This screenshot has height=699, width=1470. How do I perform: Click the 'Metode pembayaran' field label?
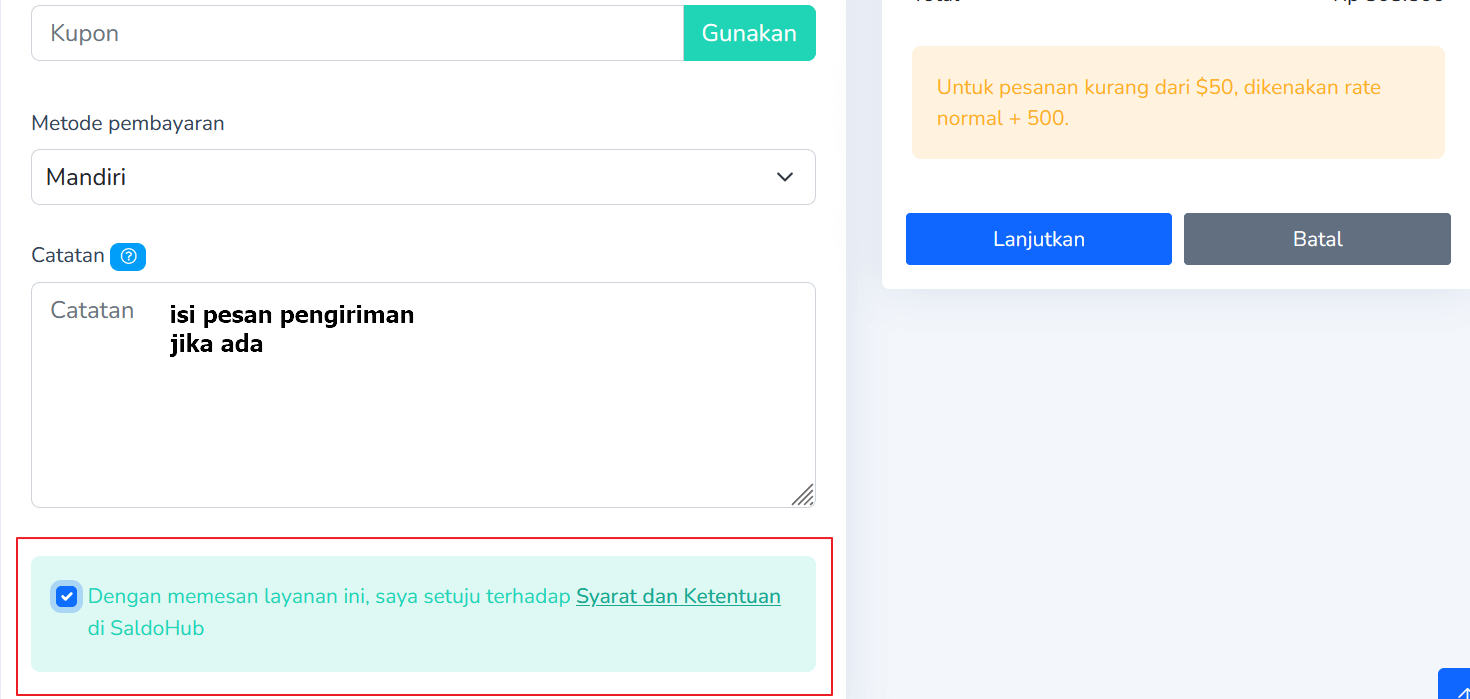128,123
